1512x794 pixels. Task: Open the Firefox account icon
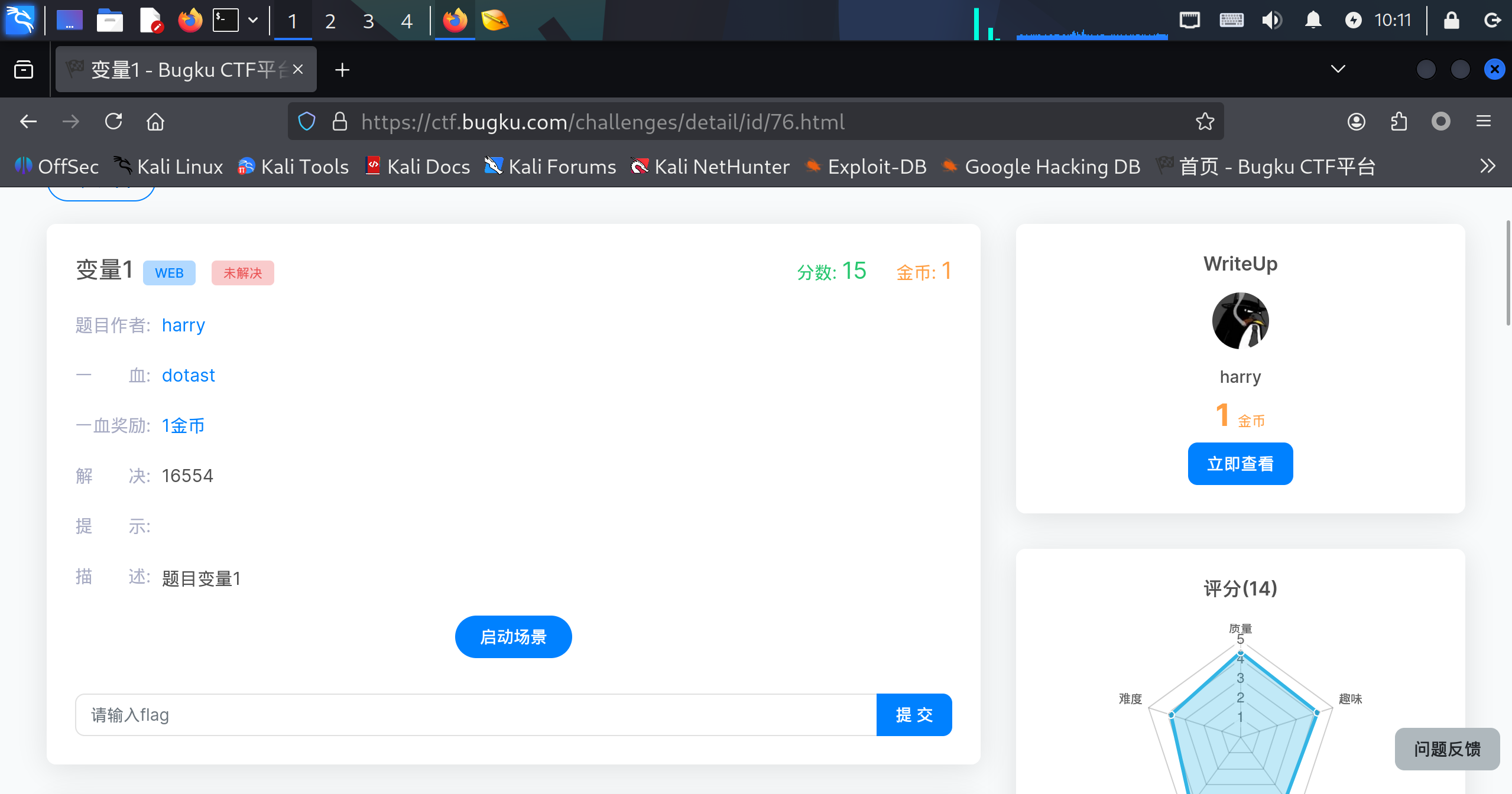click(1356, 122)
